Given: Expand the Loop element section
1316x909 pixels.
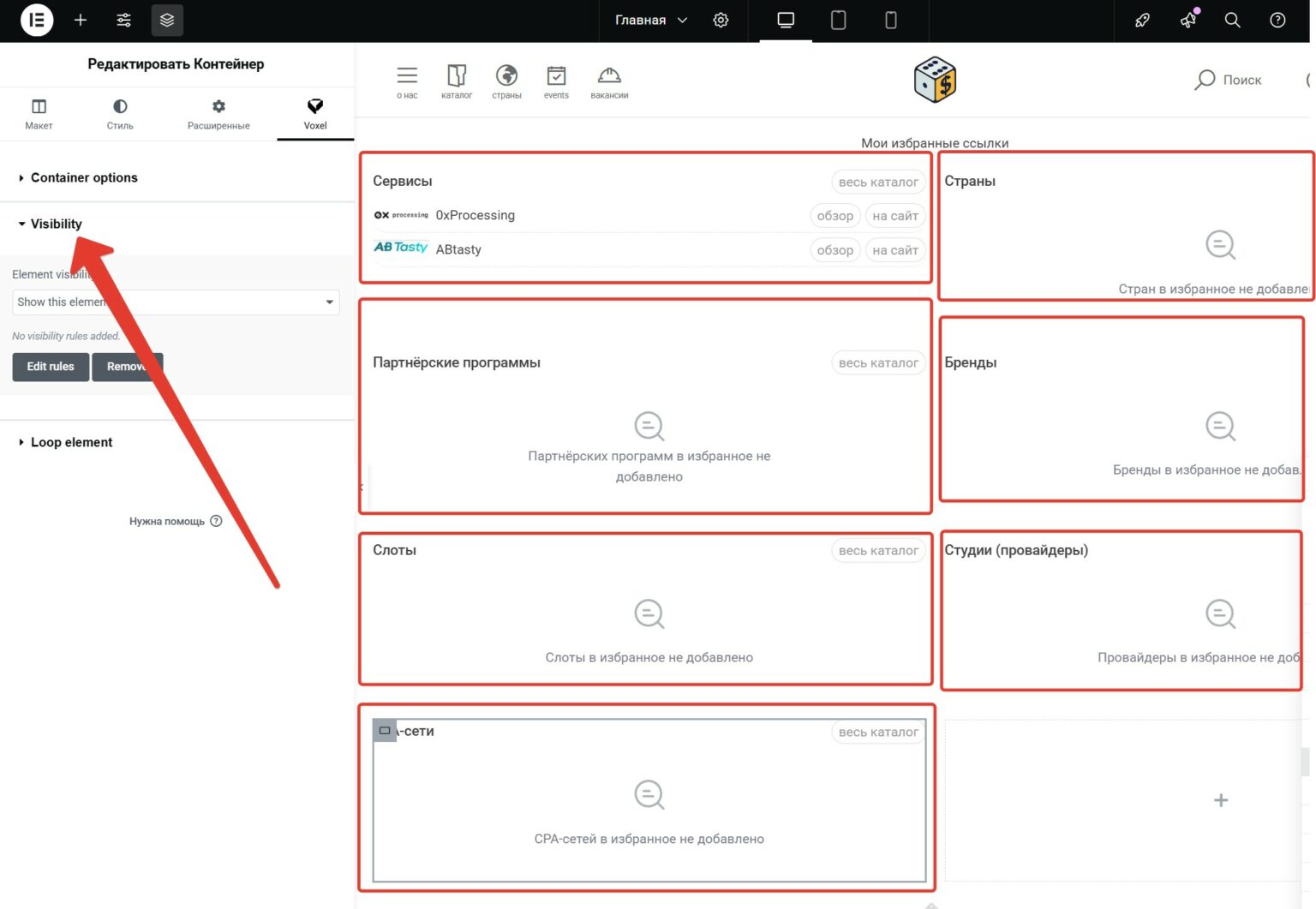Looking at the screenshot, I should click(x=71, y=442).
